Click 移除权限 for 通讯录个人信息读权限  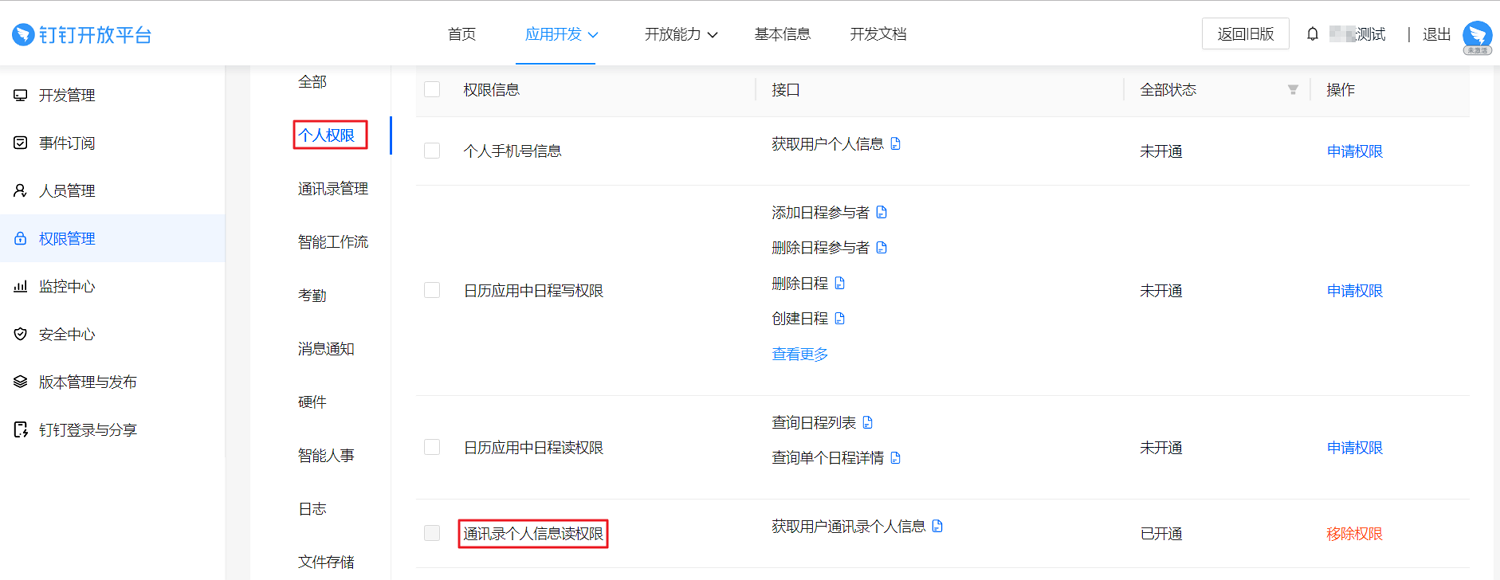[1355, 534]
